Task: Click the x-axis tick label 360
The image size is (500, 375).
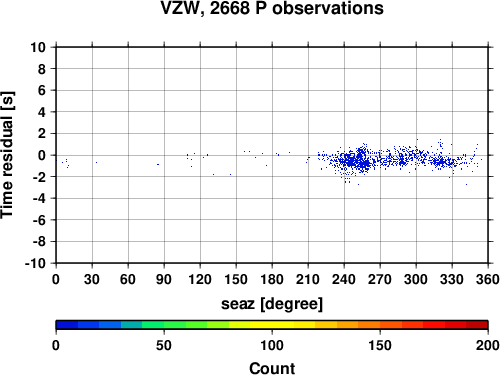Action: click(x=488, y=279)
